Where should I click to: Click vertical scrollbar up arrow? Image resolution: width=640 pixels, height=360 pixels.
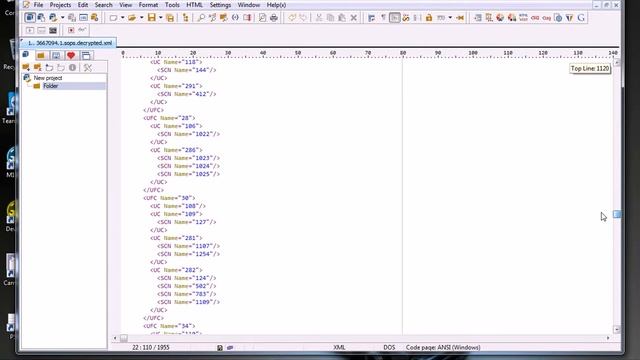(617, 62)
